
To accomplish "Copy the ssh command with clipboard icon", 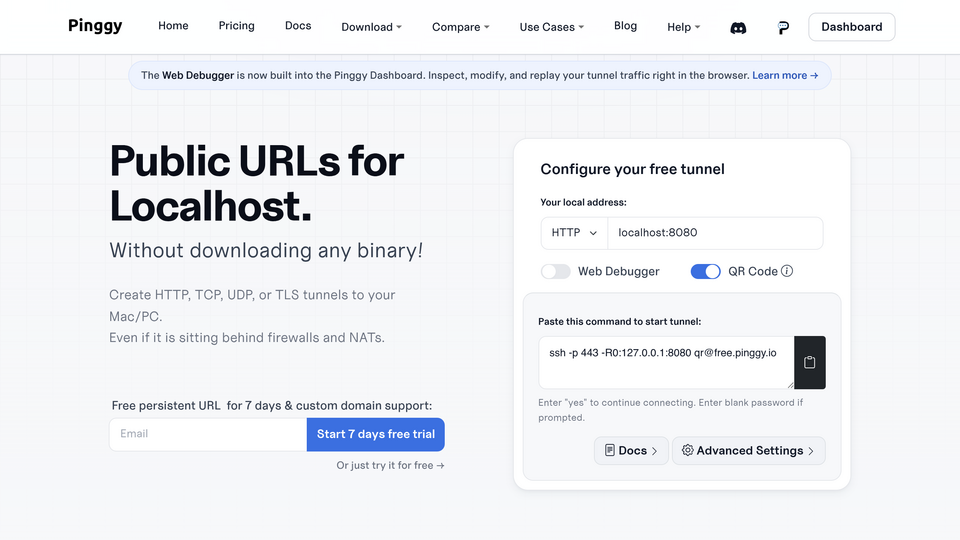I will tap(809, 362).
